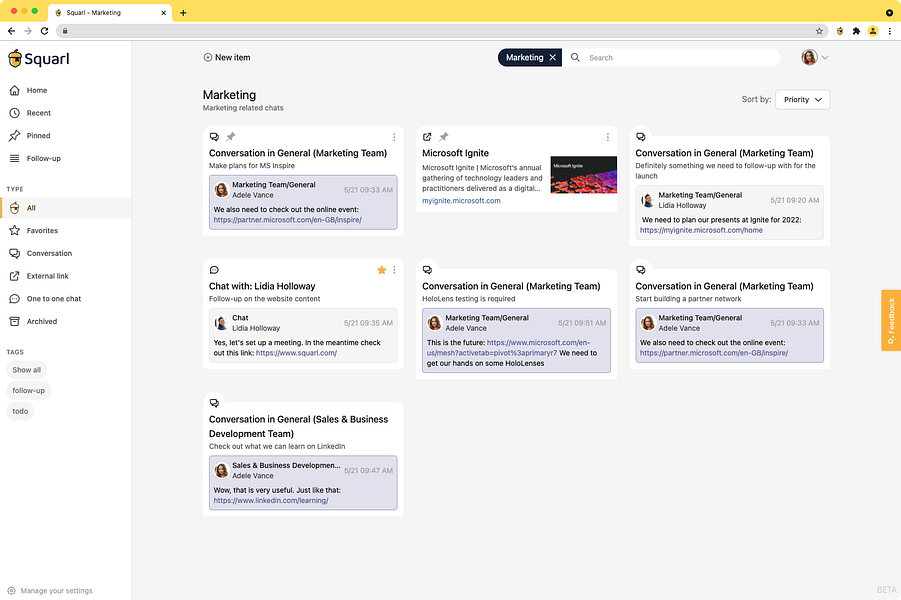Open the Squarl browser extension icon
The width and height of the screenshot is (901, 600).
840,31
